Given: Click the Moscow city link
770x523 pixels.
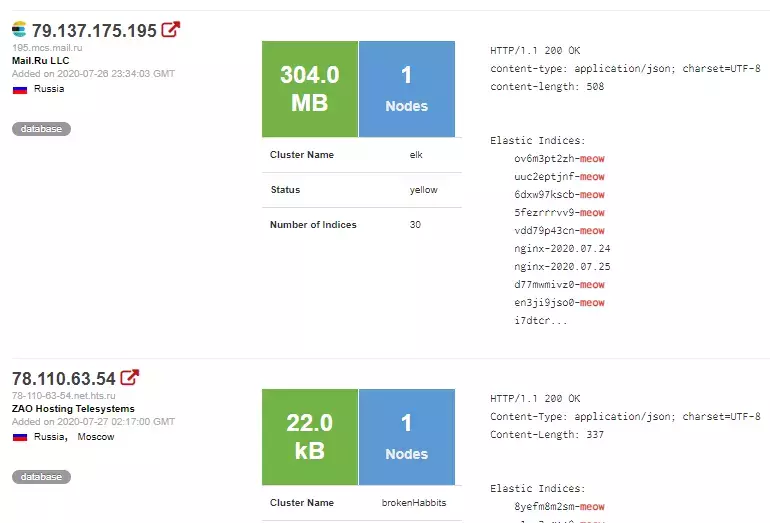Looking at the screenshot, I should pos(96,437).
